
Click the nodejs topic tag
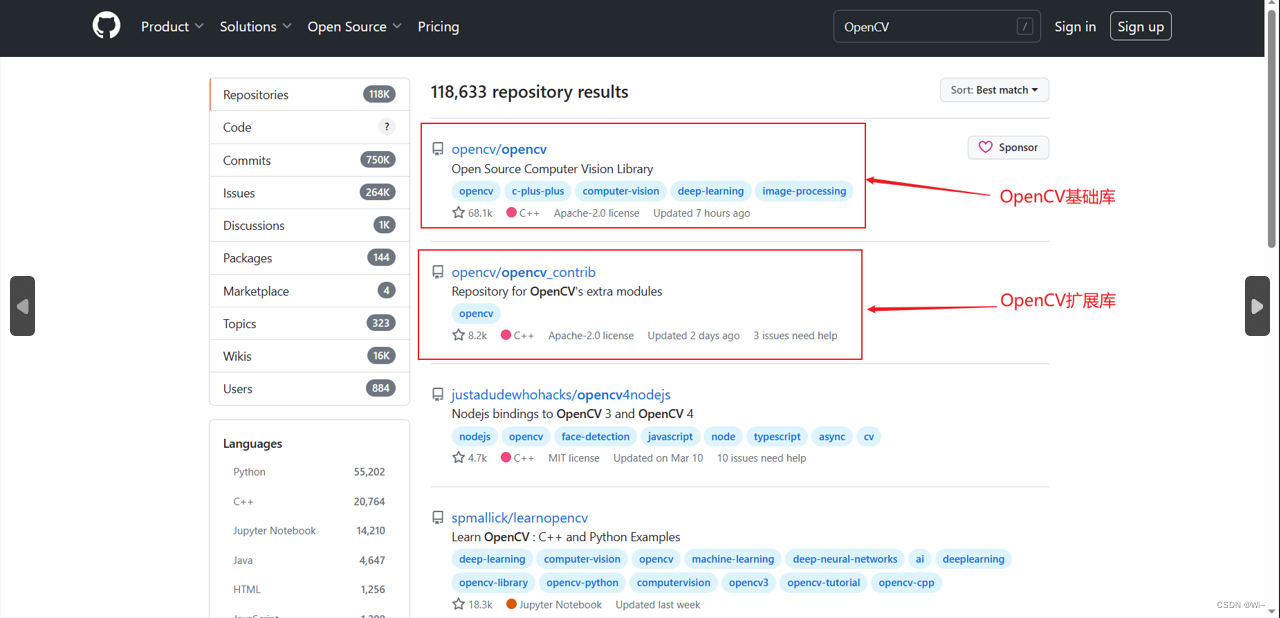coord(475,437)
